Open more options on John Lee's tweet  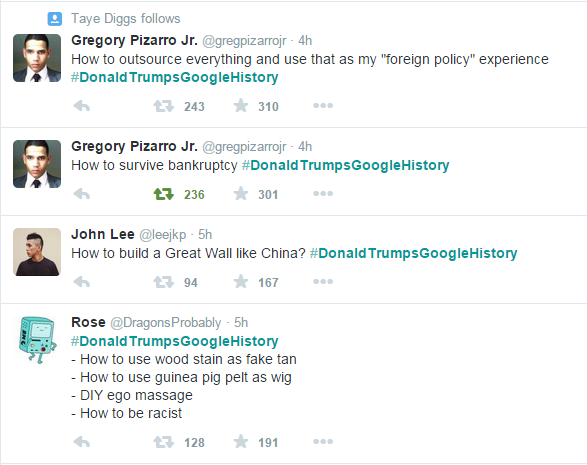(323, 282)
